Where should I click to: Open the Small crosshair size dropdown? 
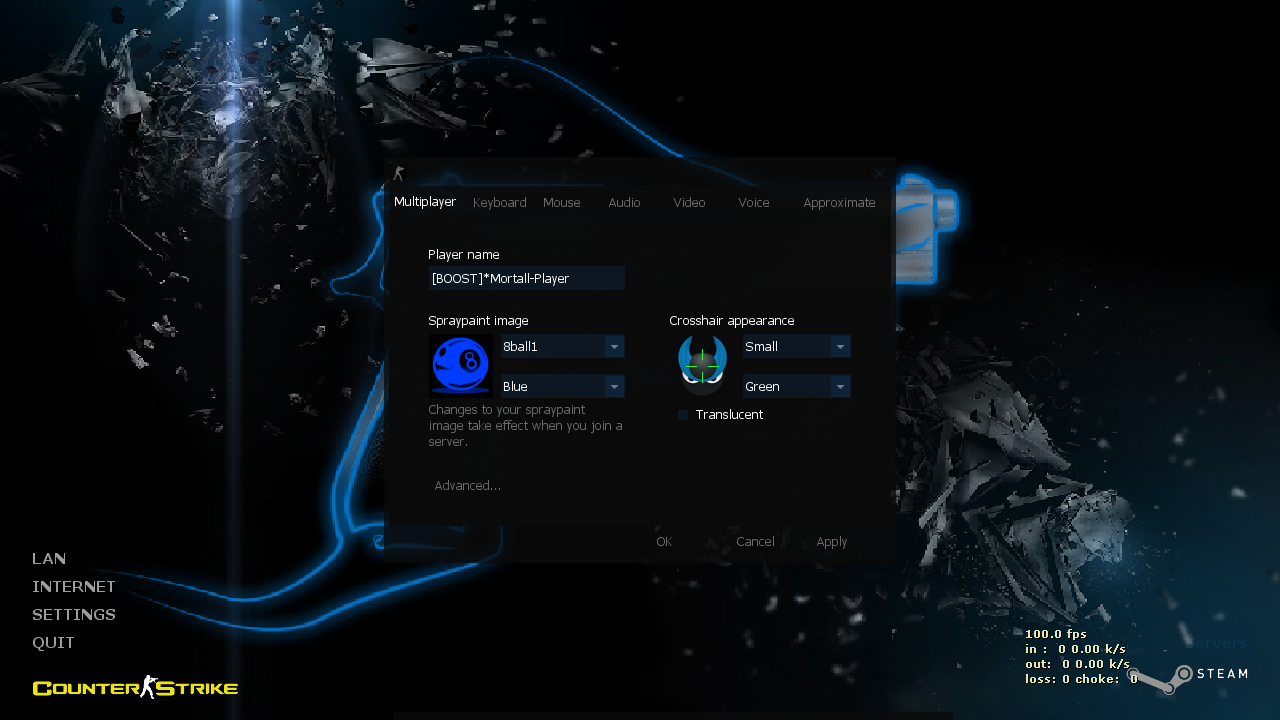[x=840, y=347]
